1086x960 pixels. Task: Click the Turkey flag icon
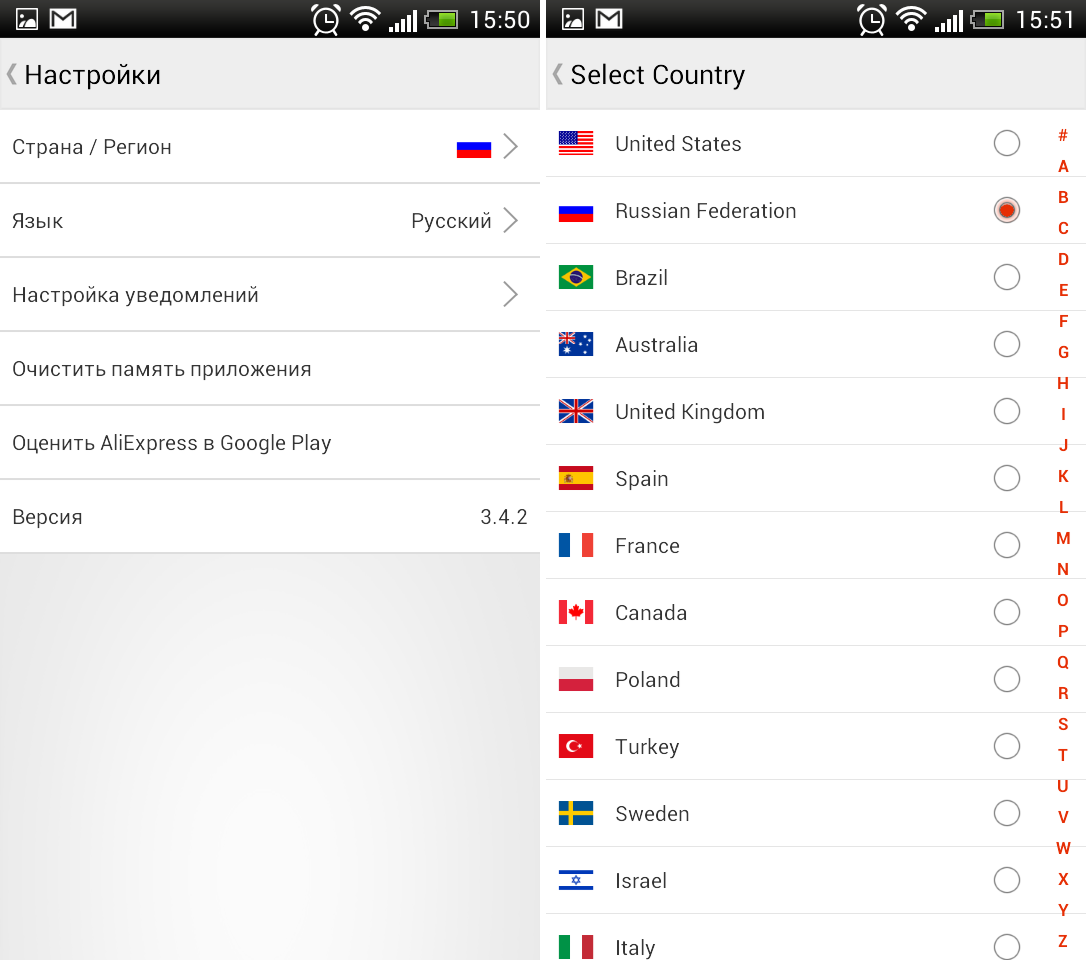pos(576,746)
